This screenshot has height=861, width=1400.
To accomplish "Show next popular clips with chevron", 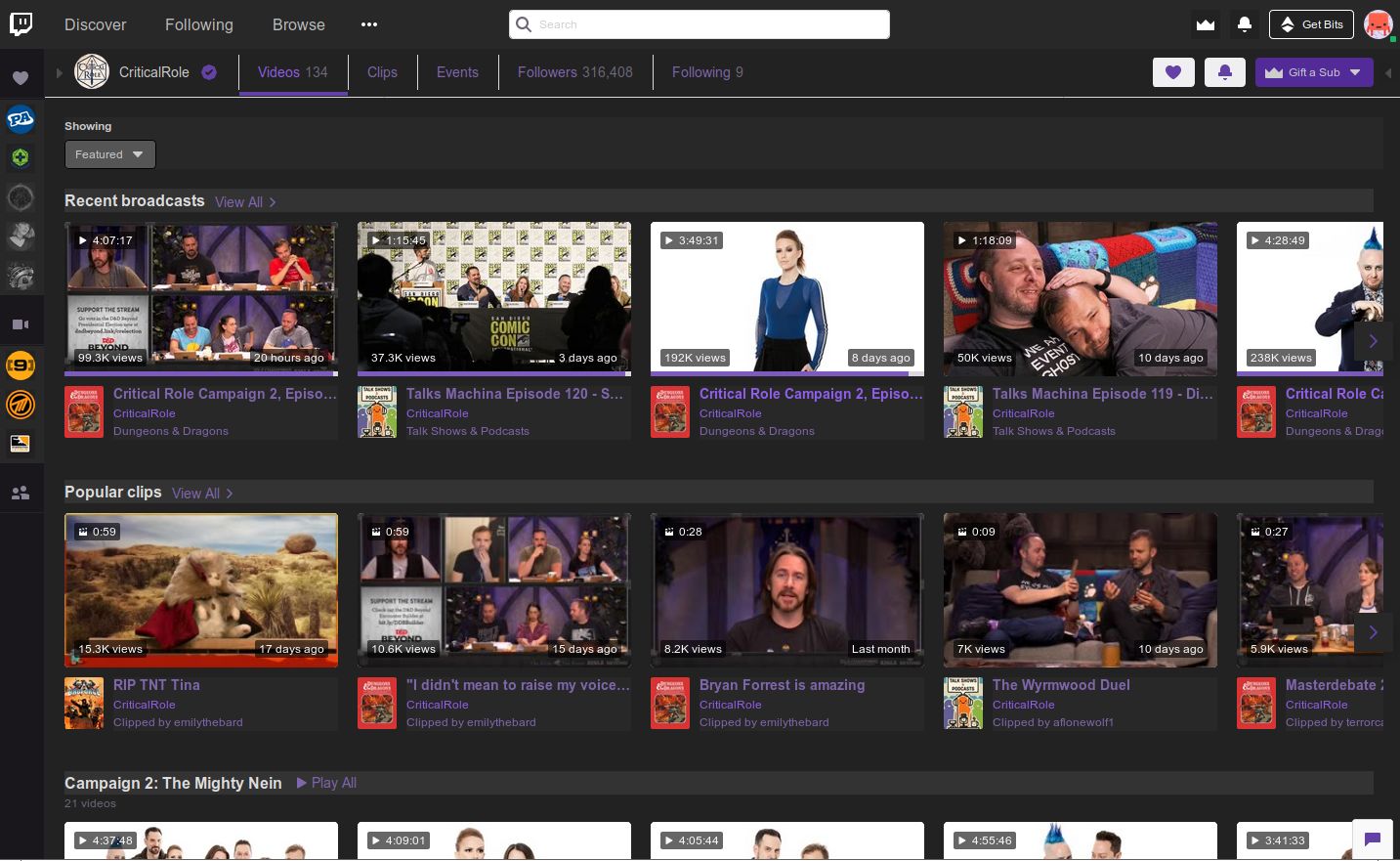I will (x=1373, y=632).
